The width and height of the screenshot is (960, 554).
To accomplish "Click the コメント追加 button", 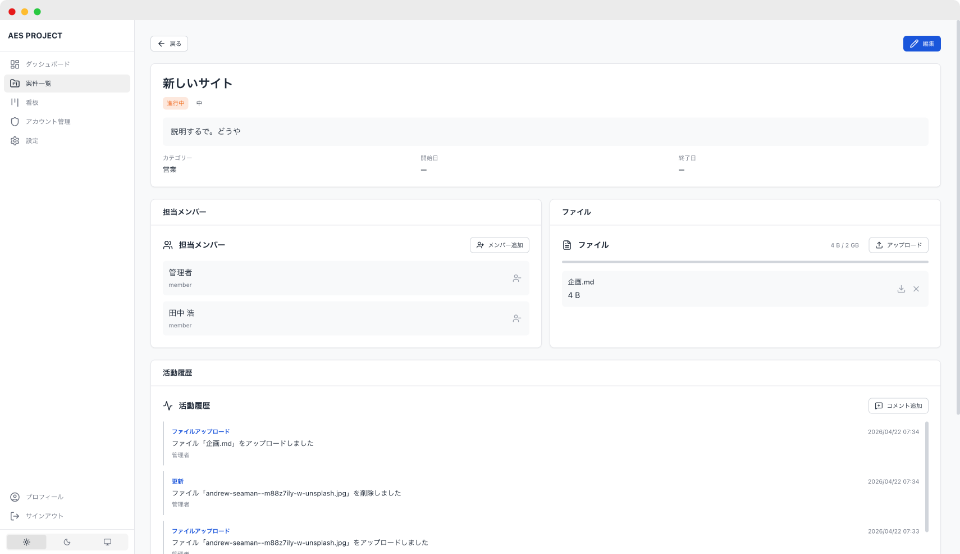I will point(898,406).
